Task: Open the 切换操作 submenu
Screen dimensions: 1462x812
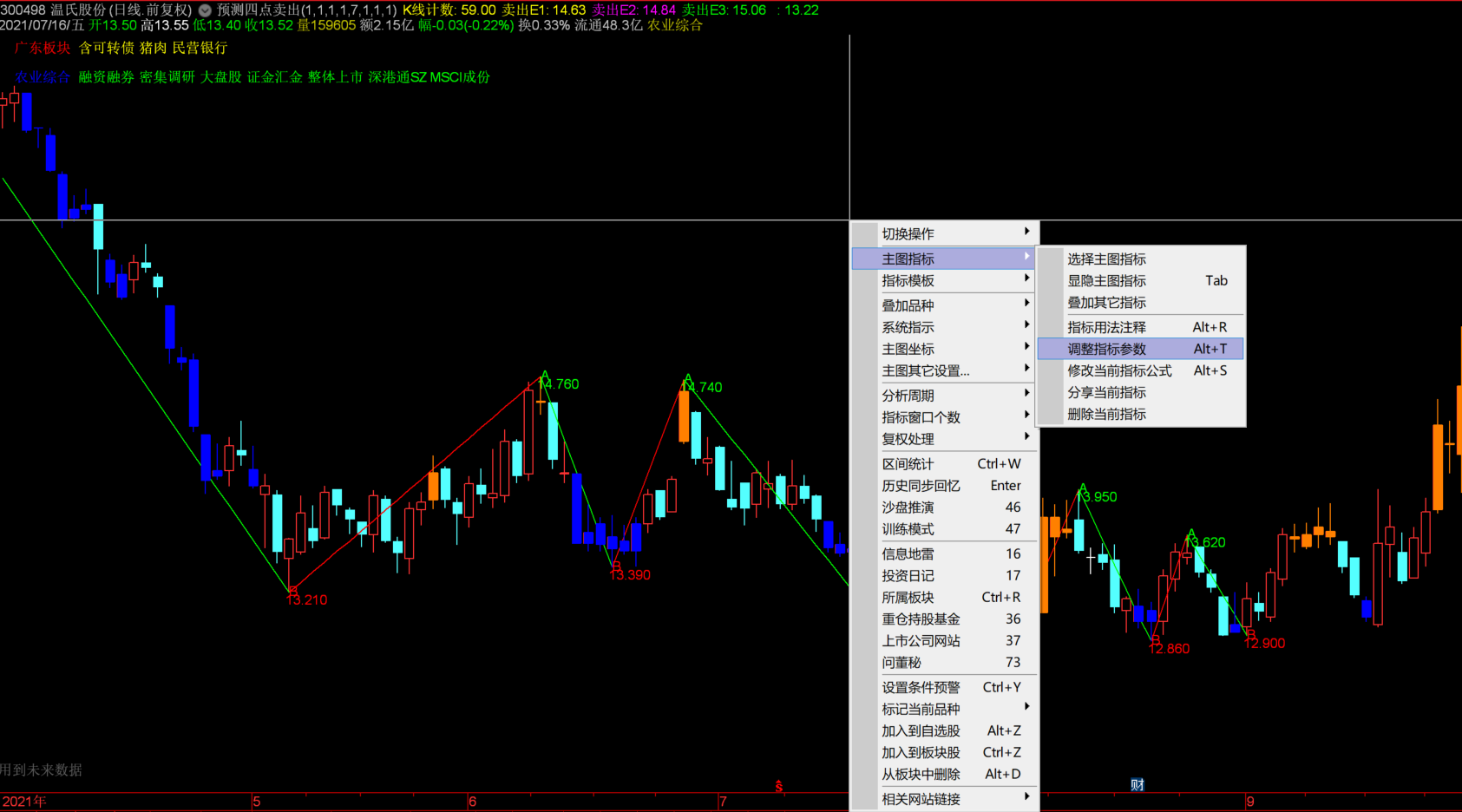Action: pos(945,233)
